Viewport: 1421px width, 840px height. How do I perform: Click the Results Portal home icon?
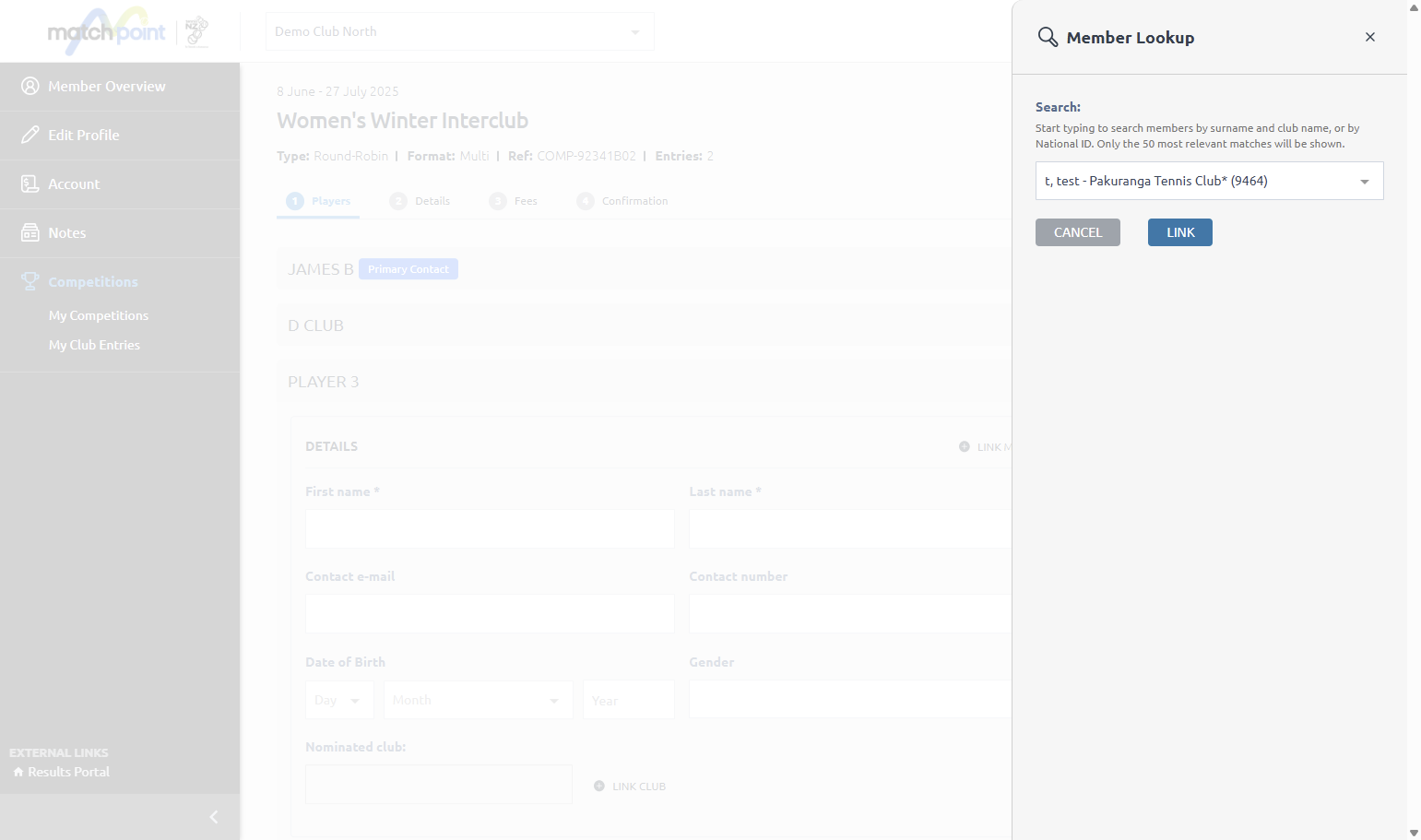click(x=18, y=772)
